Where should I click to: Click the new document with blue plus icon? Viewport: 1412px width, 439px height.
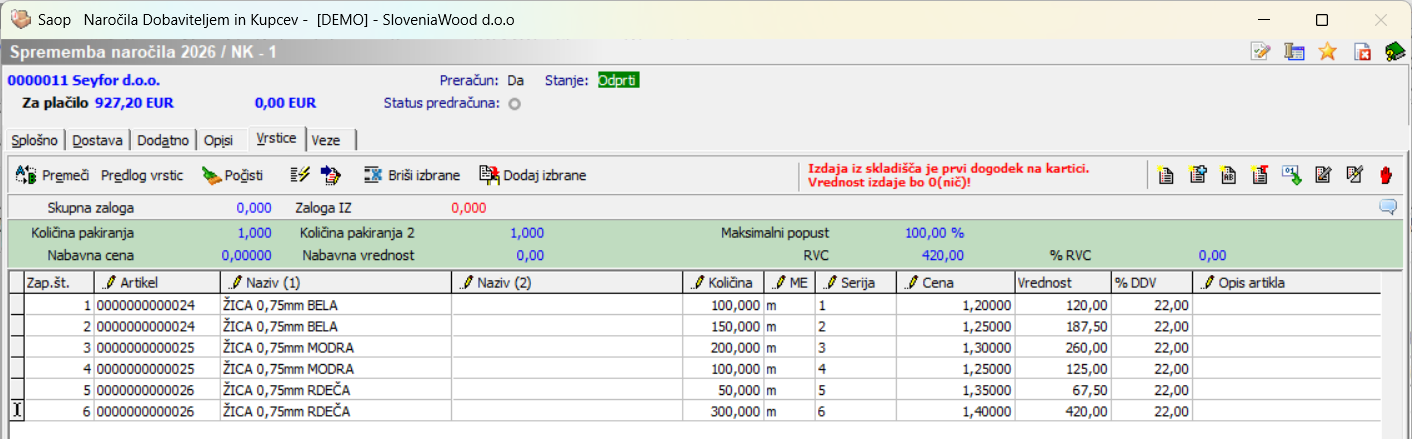pyautogui.click(x=1197, y=175)
